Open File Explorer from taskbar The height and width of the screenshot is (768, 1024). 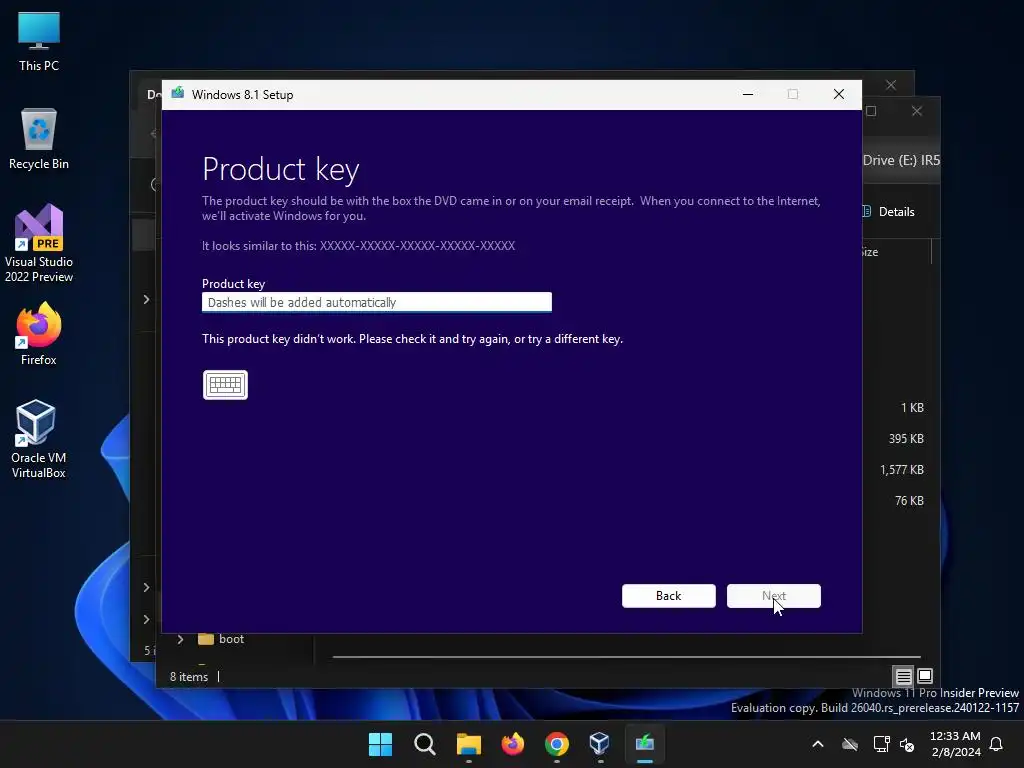[468, 744]
